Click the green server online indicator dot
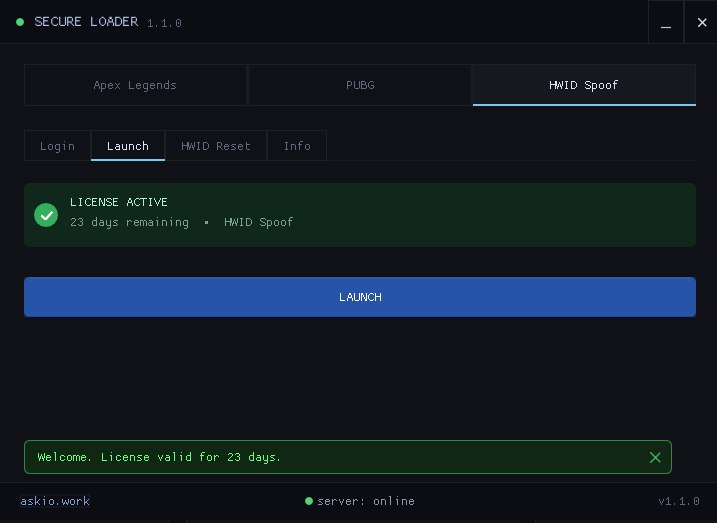This screenshot has height=523, width=717. point(309,501)
